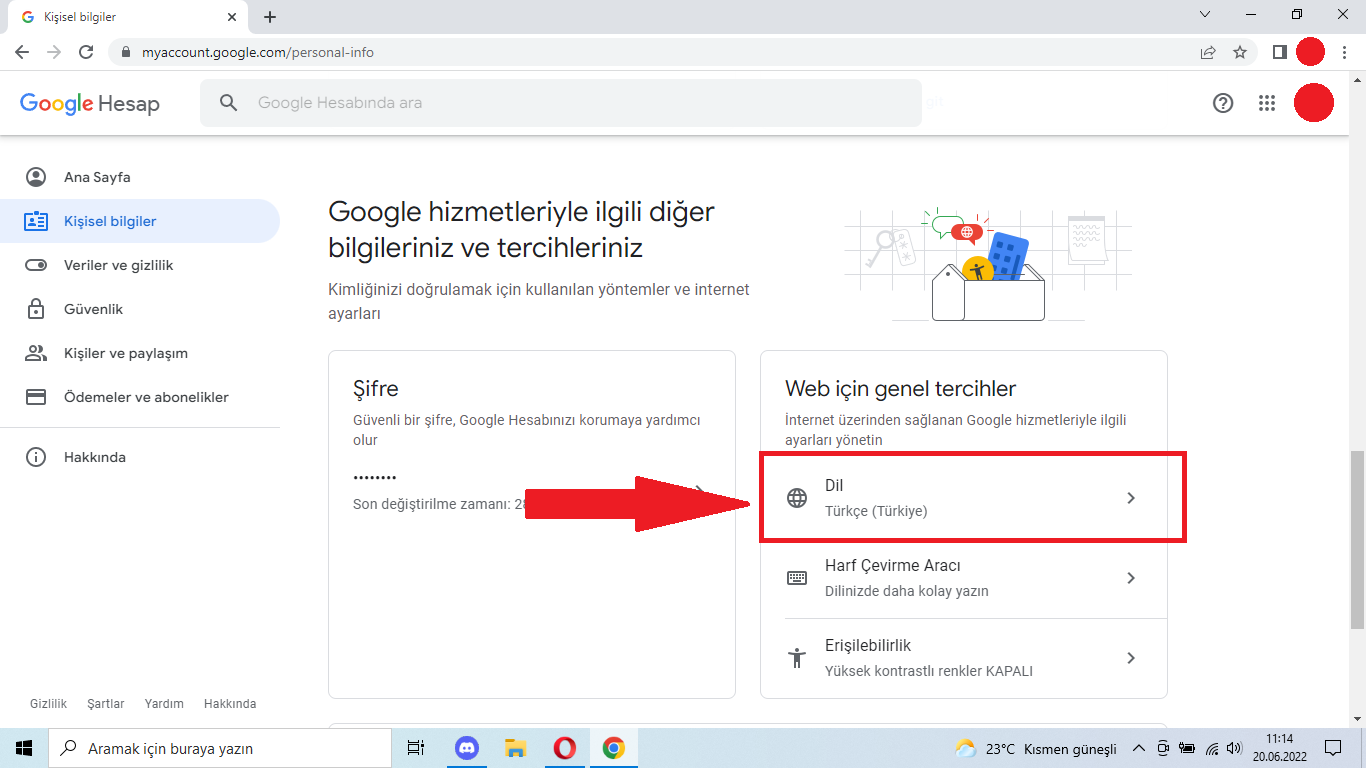The height and width of the screenshot is (768, 1366).
Task: Launch Opera browser from taskbar
Action: point(564,748)
